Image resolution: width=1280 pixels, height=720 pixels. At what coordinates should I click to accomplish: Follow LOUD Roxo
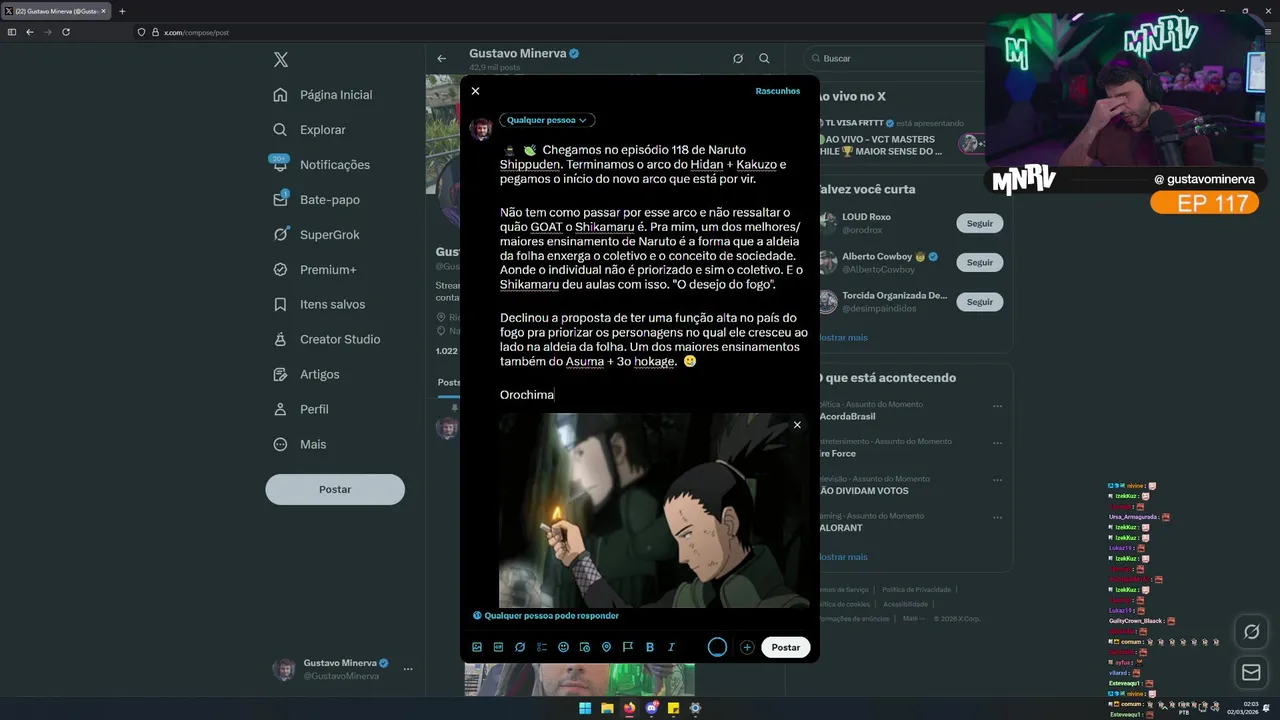tap(980, 223)
